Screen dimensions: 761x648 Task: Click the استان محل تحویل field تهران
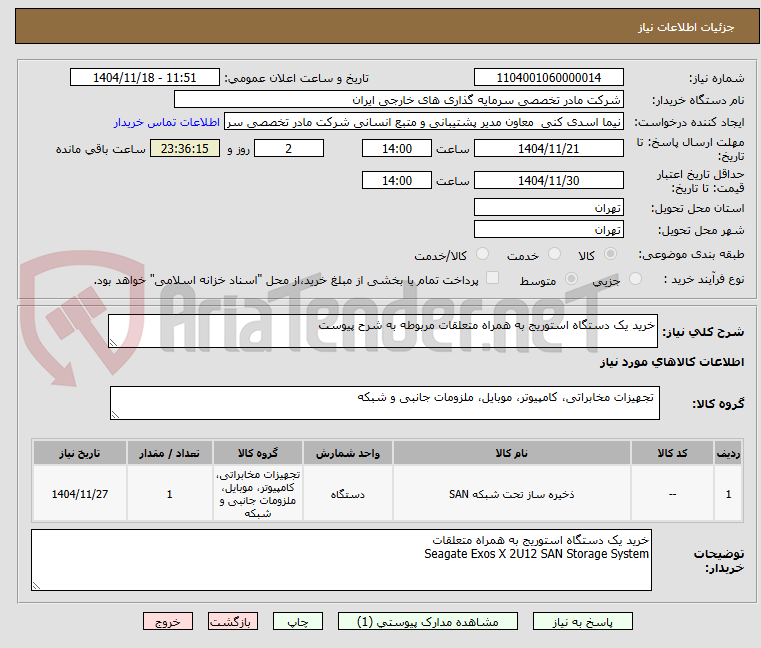click(548, 208)
